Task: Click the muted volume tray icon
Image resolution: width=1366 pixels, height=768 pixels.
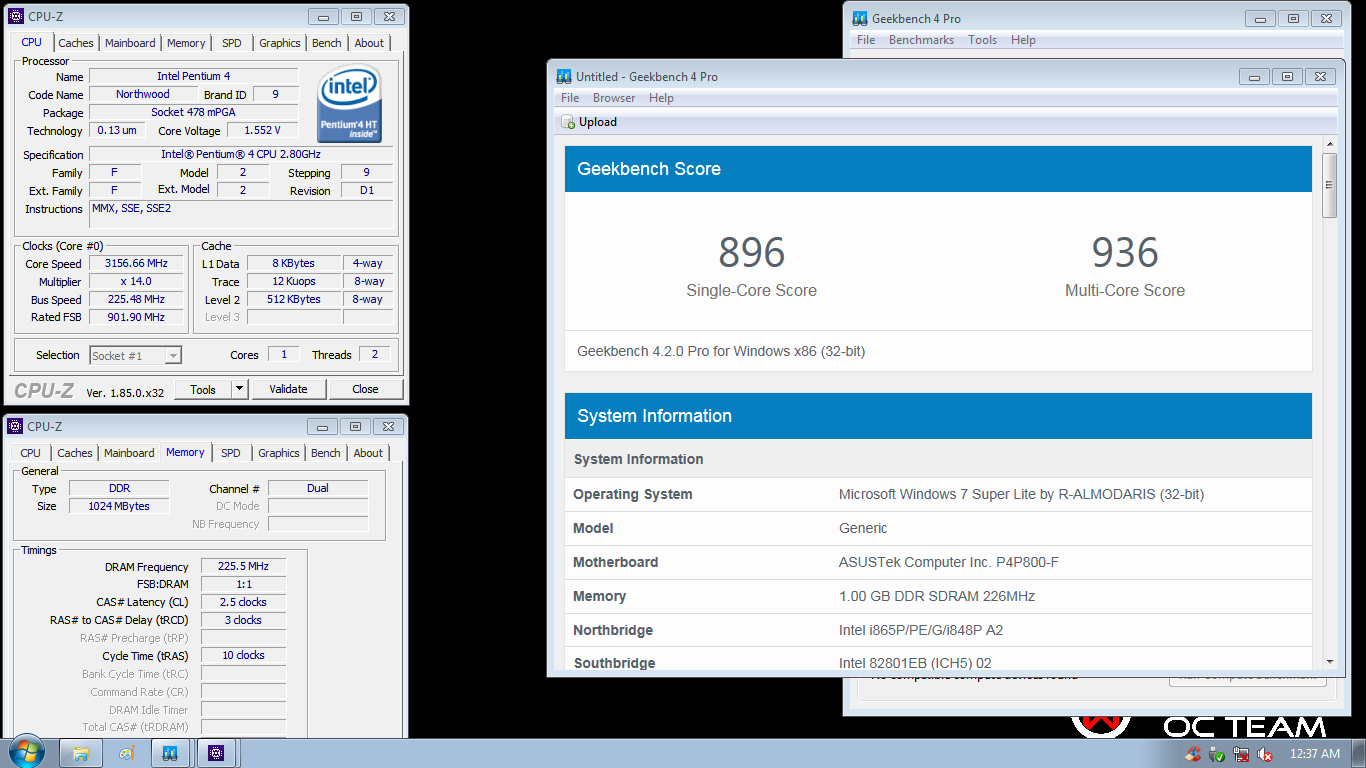Action: 1265,754
